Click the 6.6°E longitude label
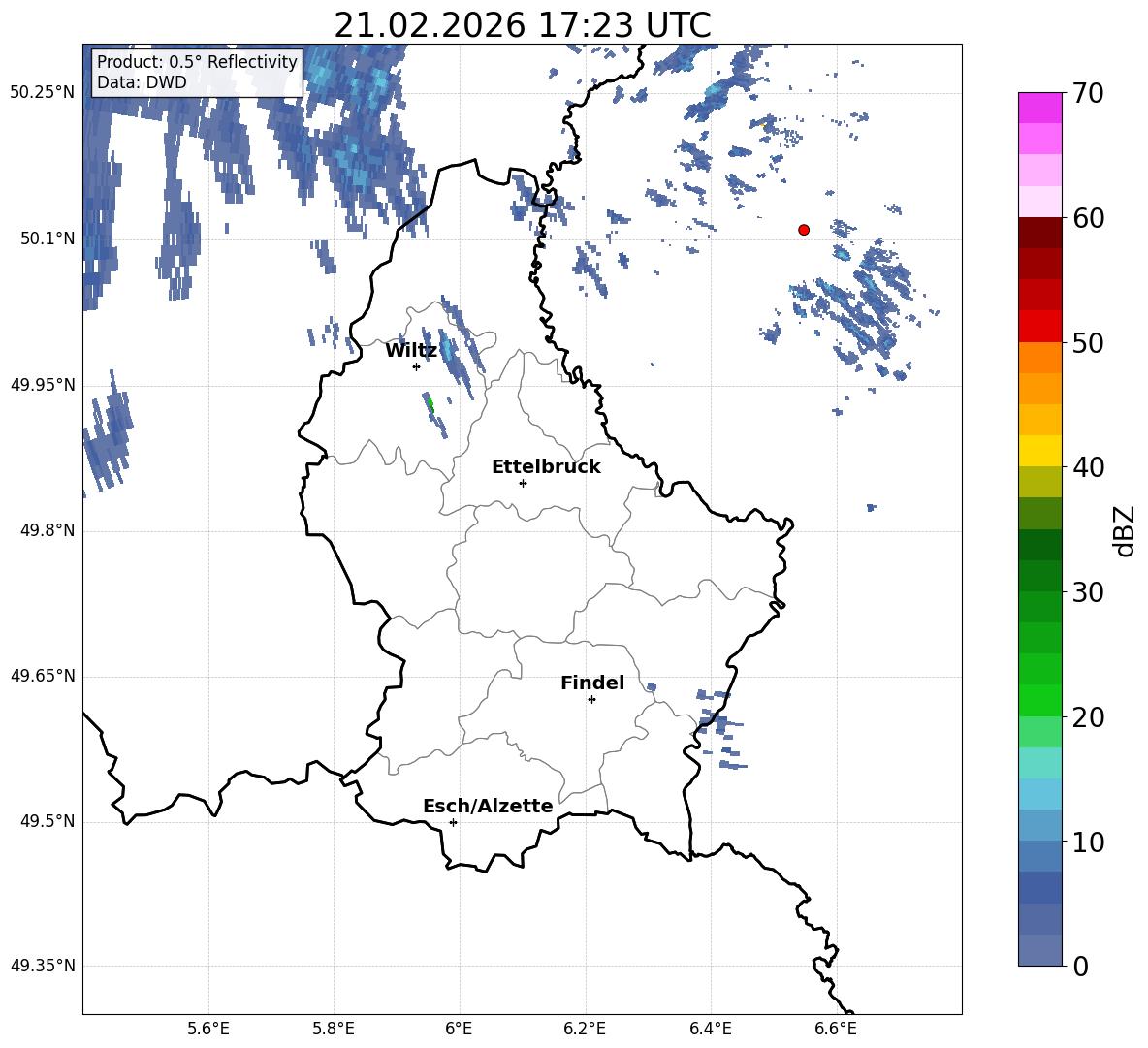 pyautogui.click(x=836, y=1030)
